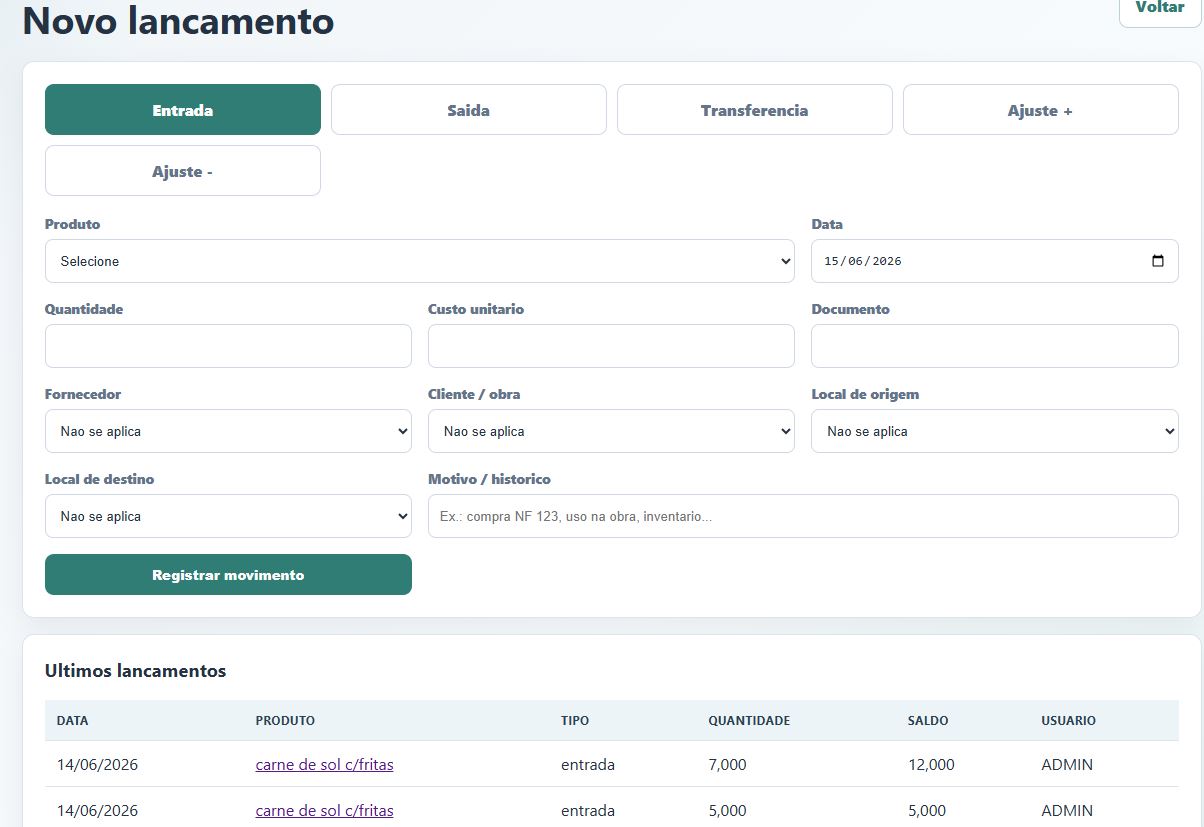
Task: Click quantity cell 7,000
Action: point(727,765)
